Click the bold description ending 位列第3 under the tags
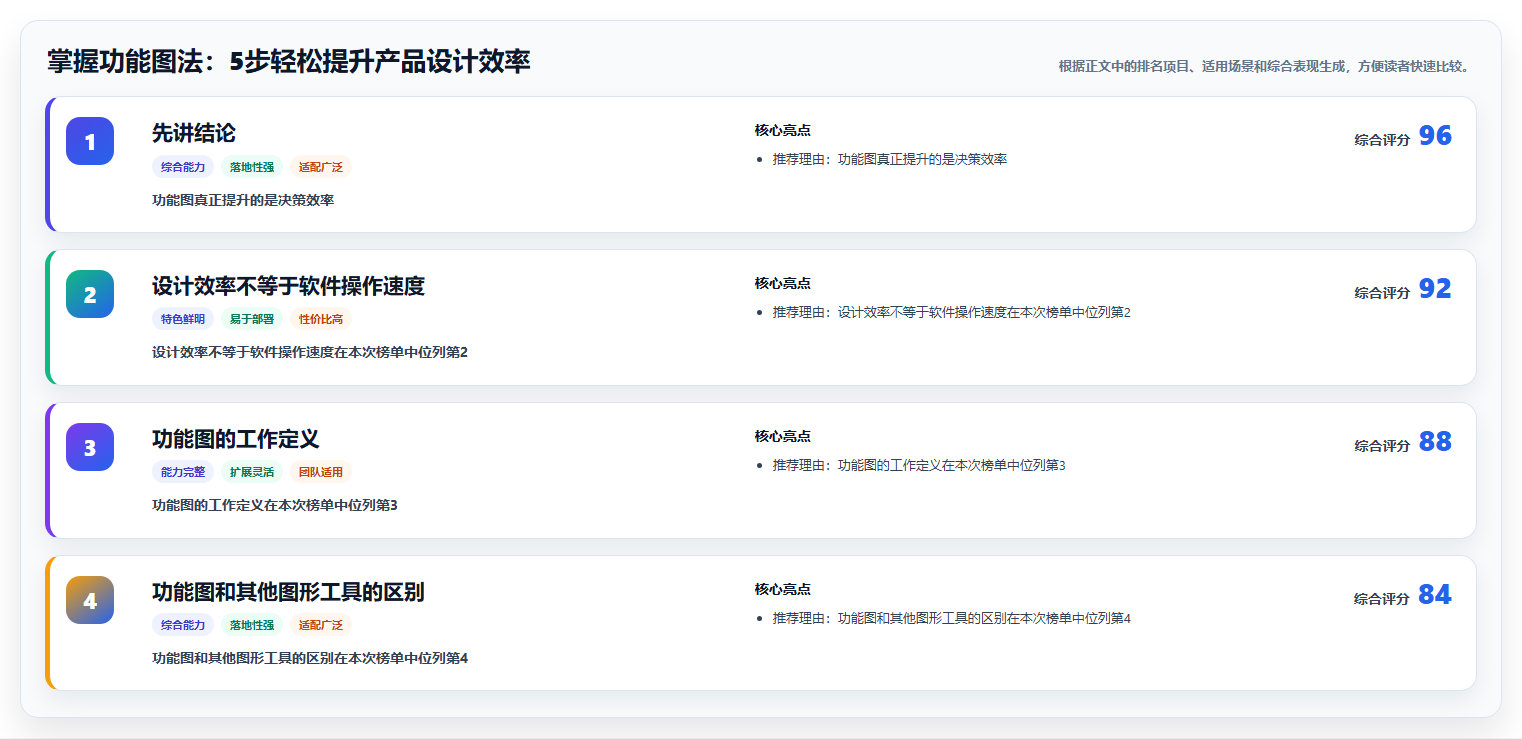Screen dimensions: 1522x739 click(x=275, y=506)
